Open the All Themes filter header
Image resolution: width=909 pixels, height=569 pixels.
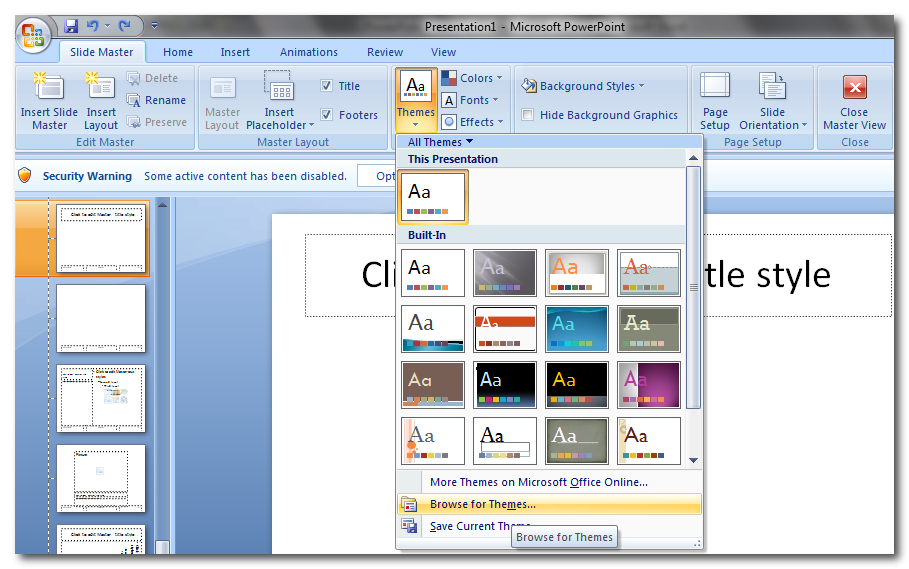[440, 142]
